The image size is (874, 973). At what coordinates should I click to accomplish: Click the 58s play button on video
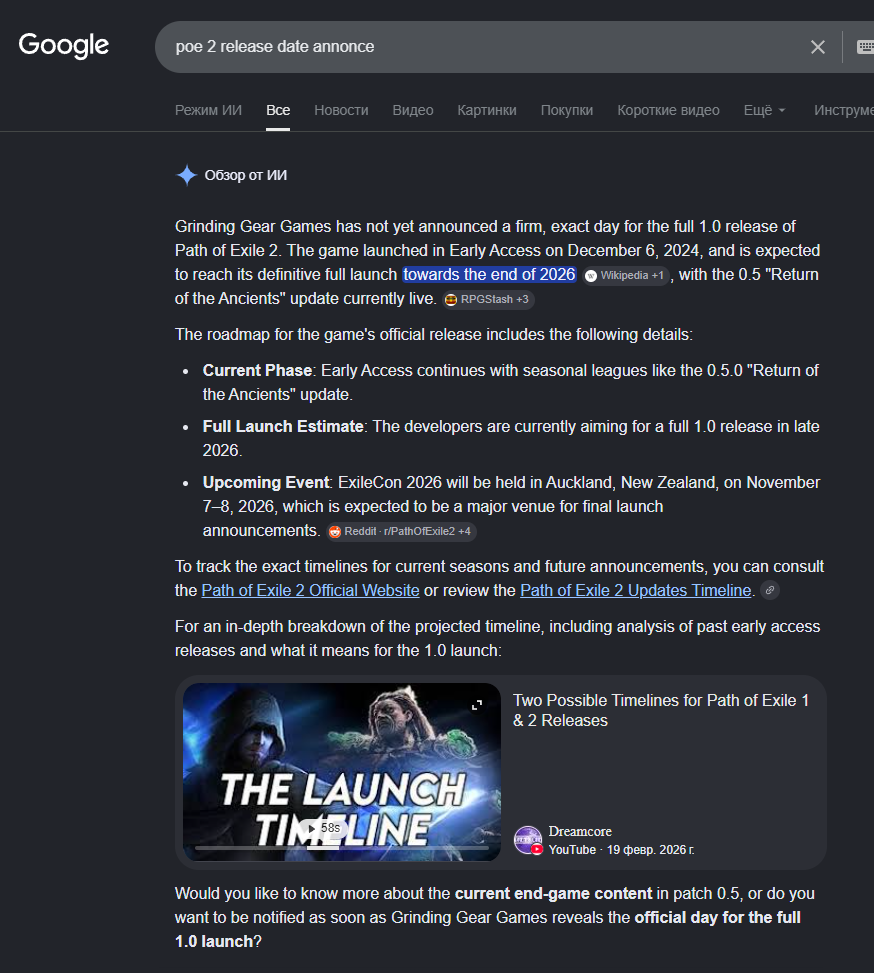point(323,828)
